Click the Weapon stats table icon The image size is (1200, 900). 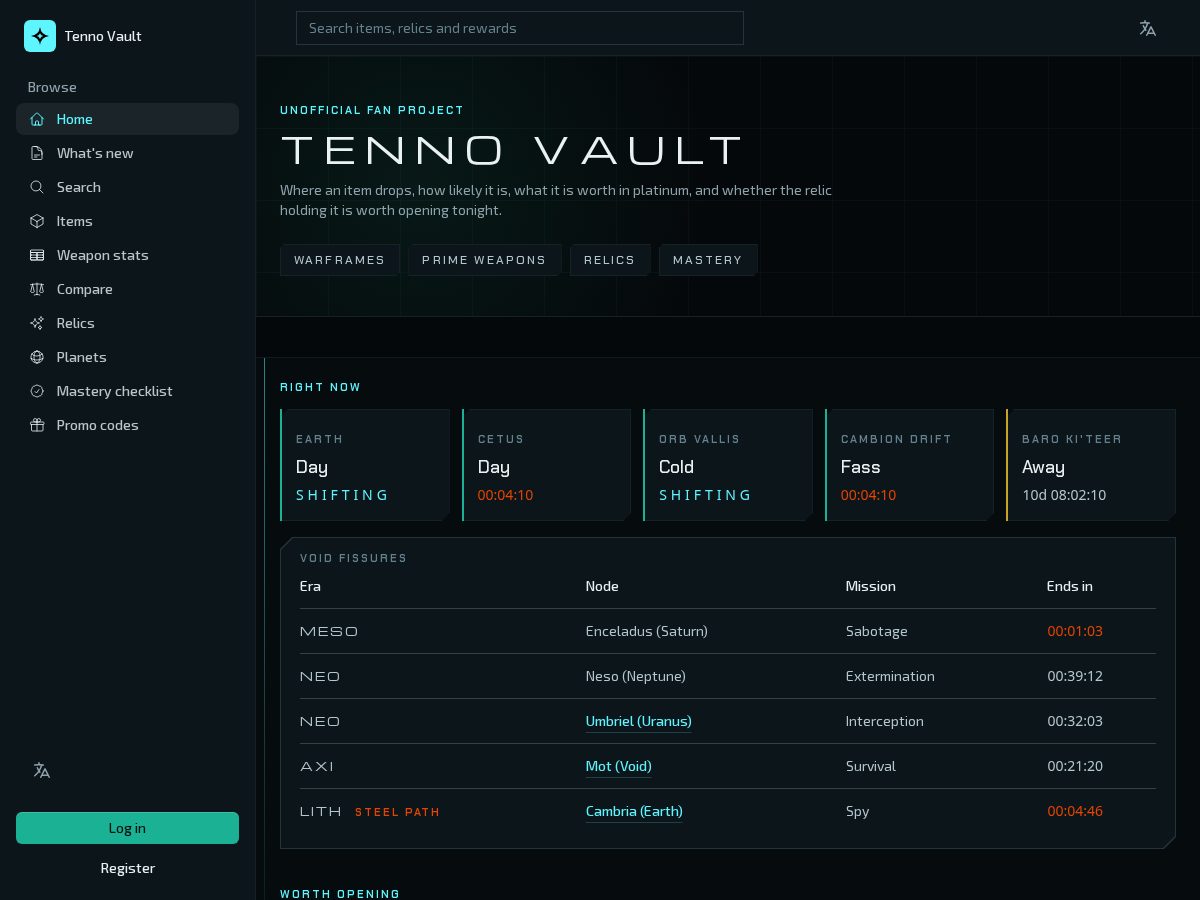point(37,255)
